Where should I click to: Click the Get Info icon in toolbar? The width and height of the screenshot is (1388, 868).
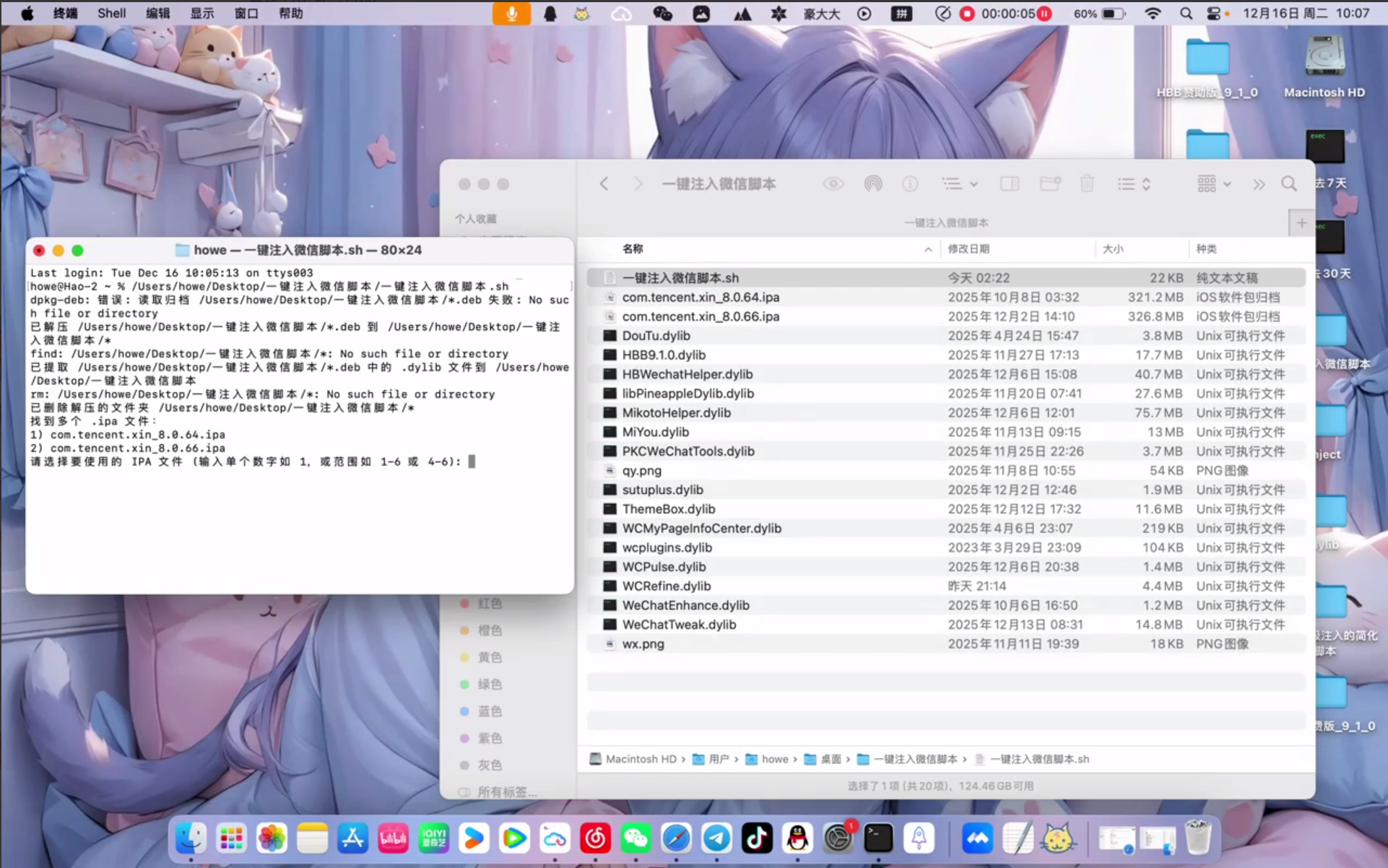(910, 184)
